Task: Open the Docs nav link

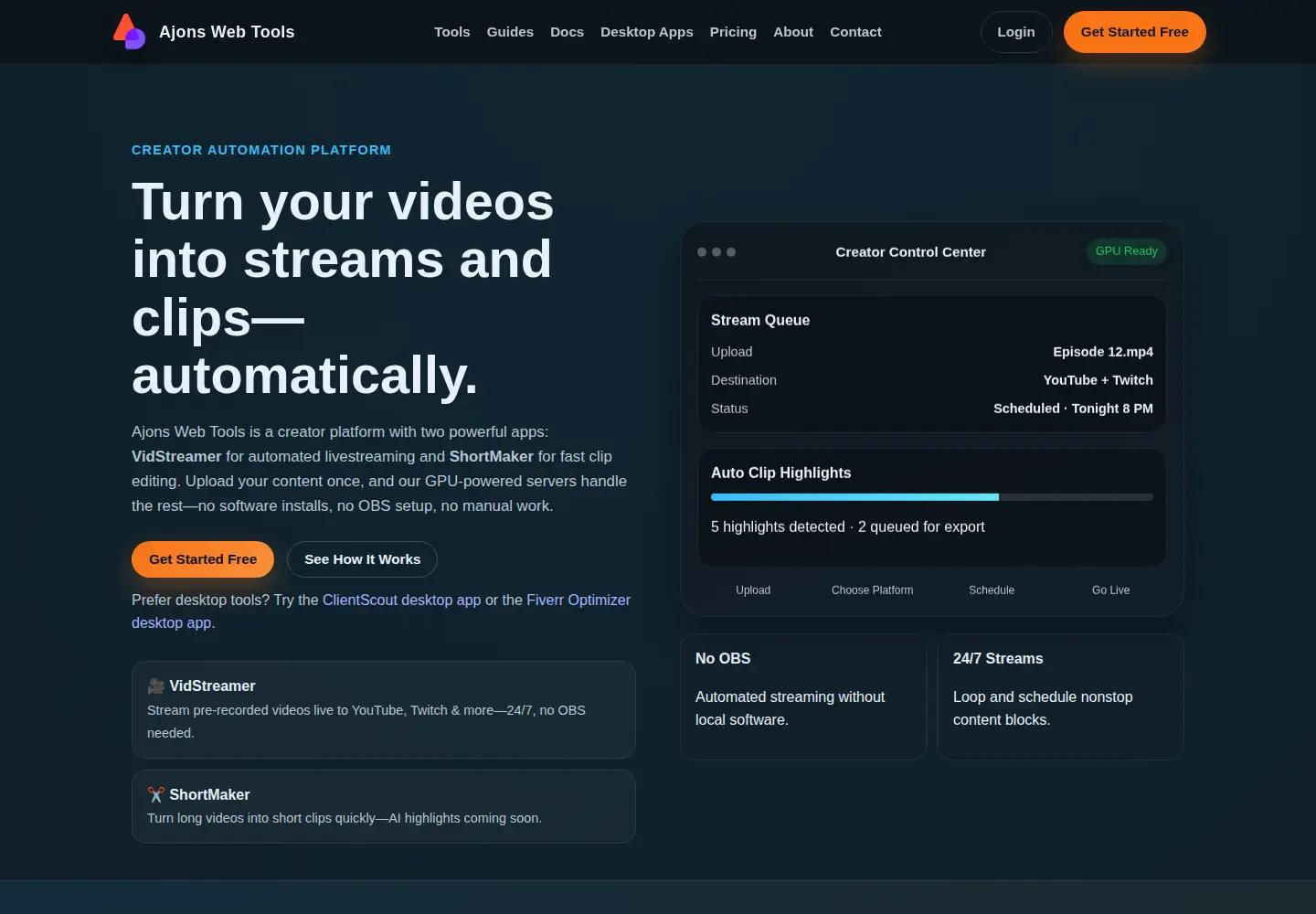Action: (567, 32)
